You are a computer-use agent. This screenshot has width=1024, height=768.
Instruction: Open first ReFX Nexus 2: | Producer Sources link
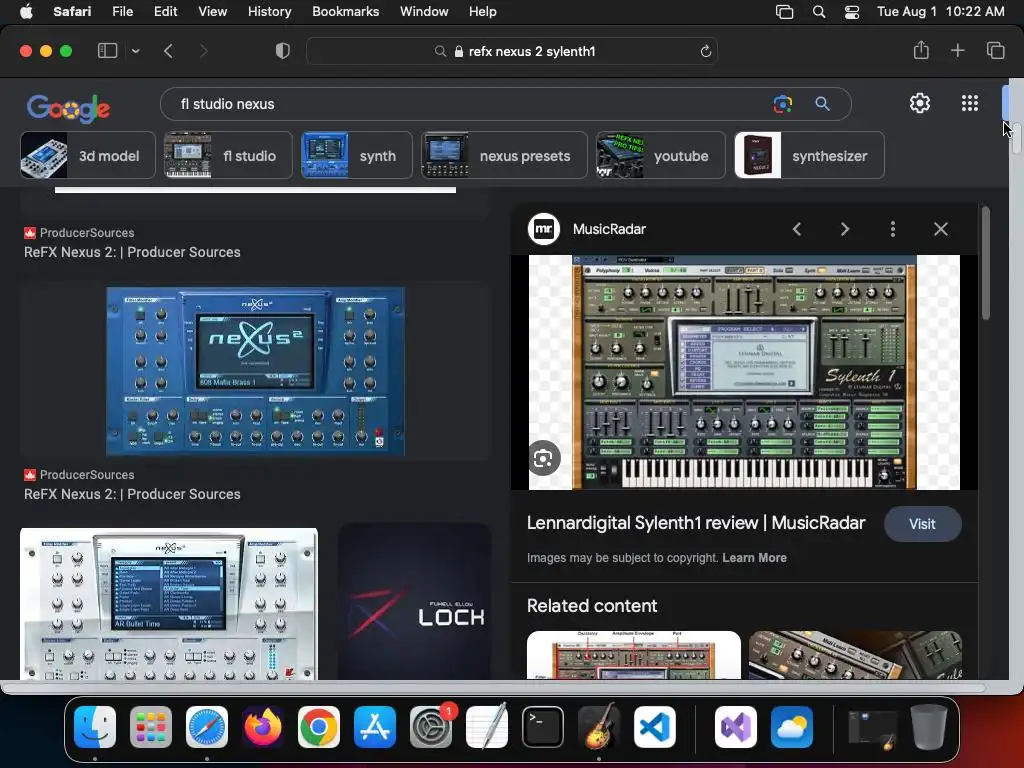[132, 252]
